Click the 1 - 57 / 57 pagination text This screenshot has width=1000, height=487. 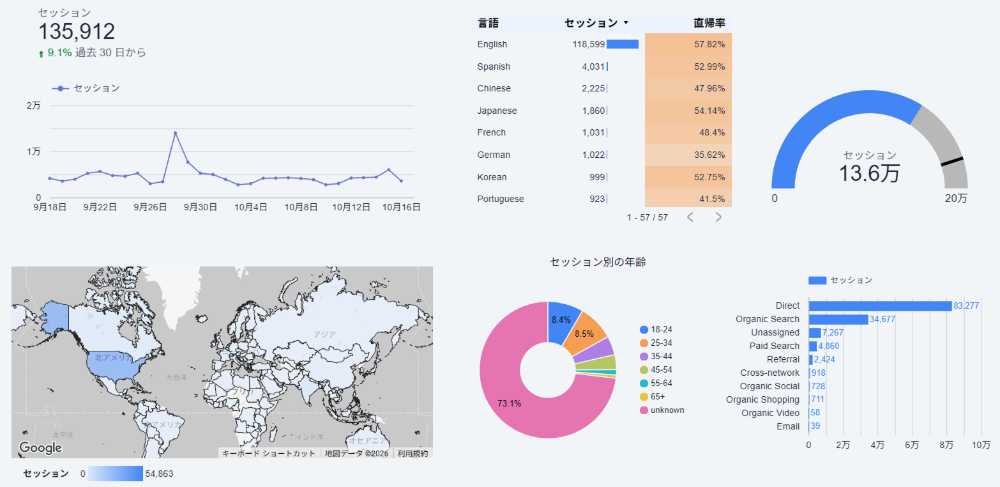coord(647,217)
